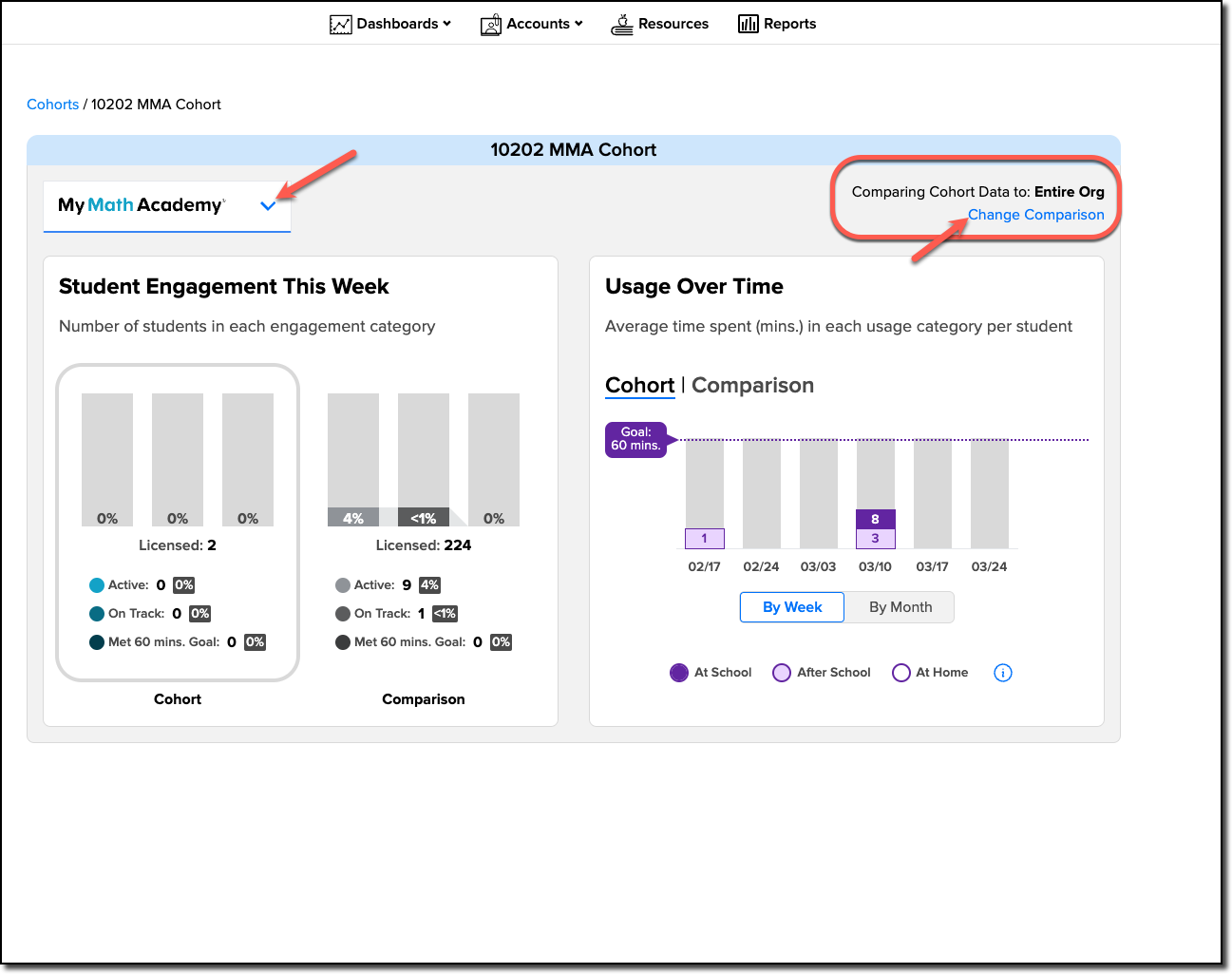Click the Comparison label under engagement chart
The height and width of the screenshot is (974, 1232).
click(424, 699)
